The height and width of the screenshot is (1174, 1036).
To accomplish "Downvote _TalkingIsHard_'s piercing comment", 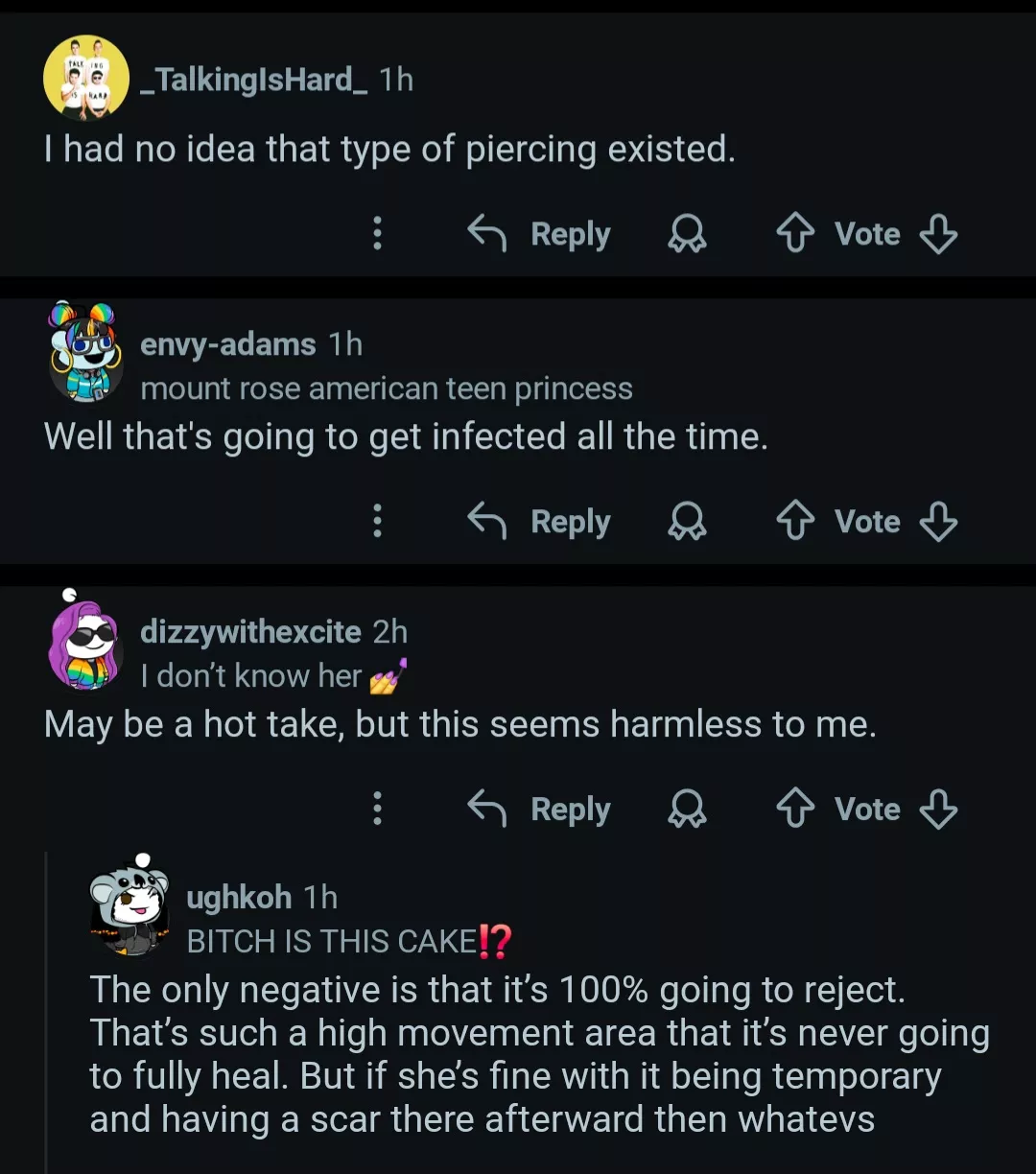I will pos(938,234).
